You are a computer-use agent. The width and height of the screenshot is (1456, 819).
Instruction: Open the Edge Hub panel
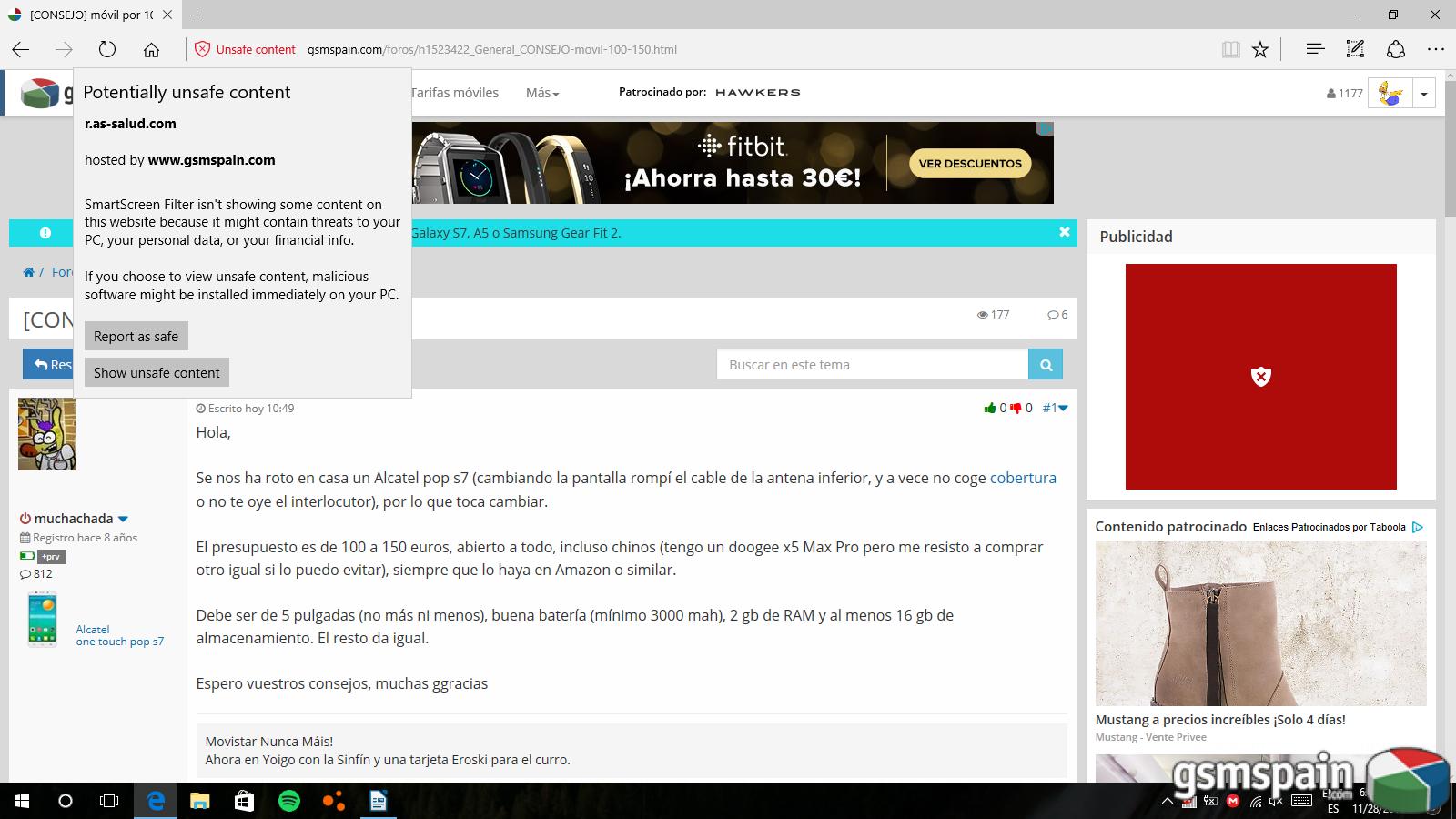point(1314,49)
